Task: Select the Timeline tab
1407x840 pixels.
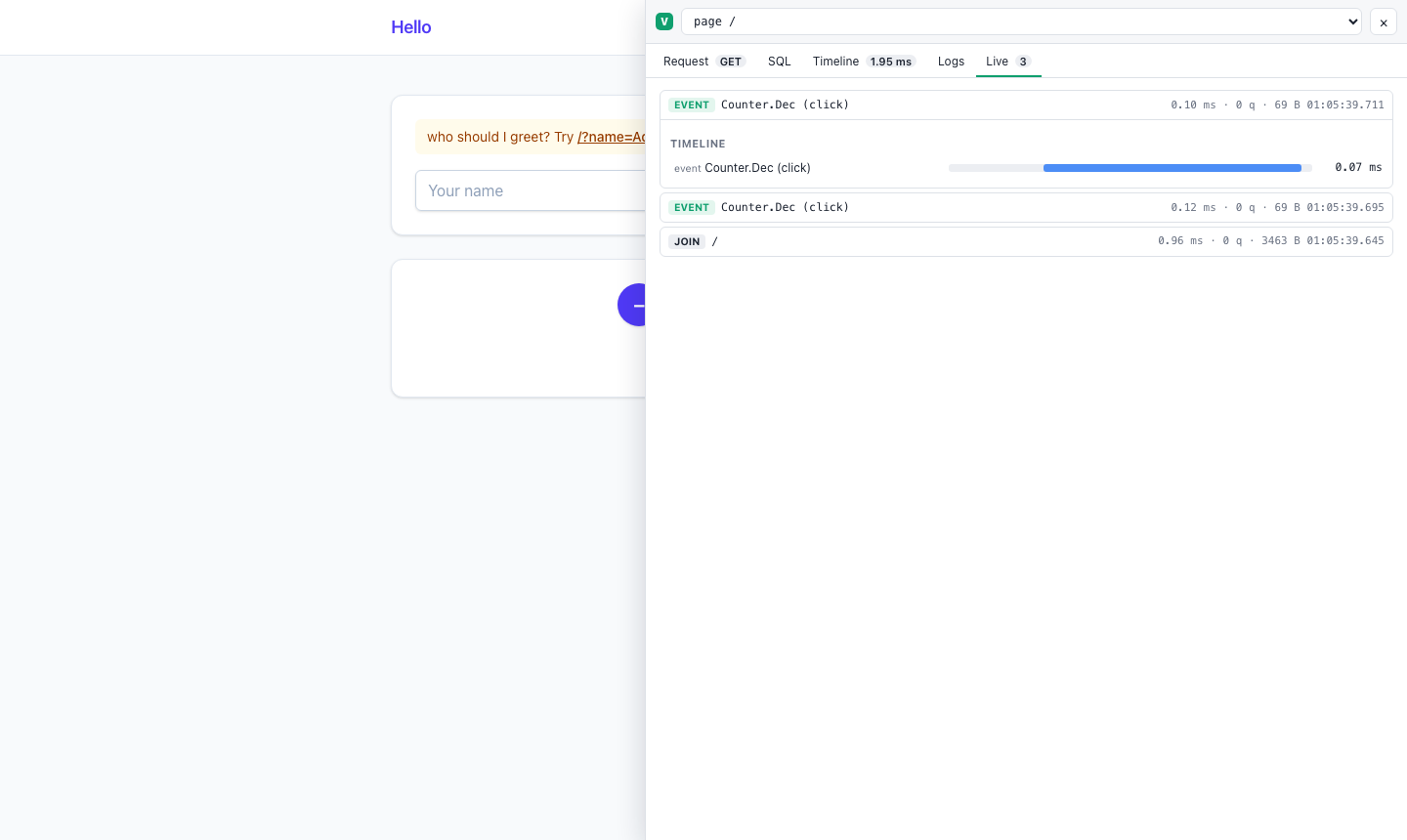Action: pyautogui.click(x=864, y=62)
